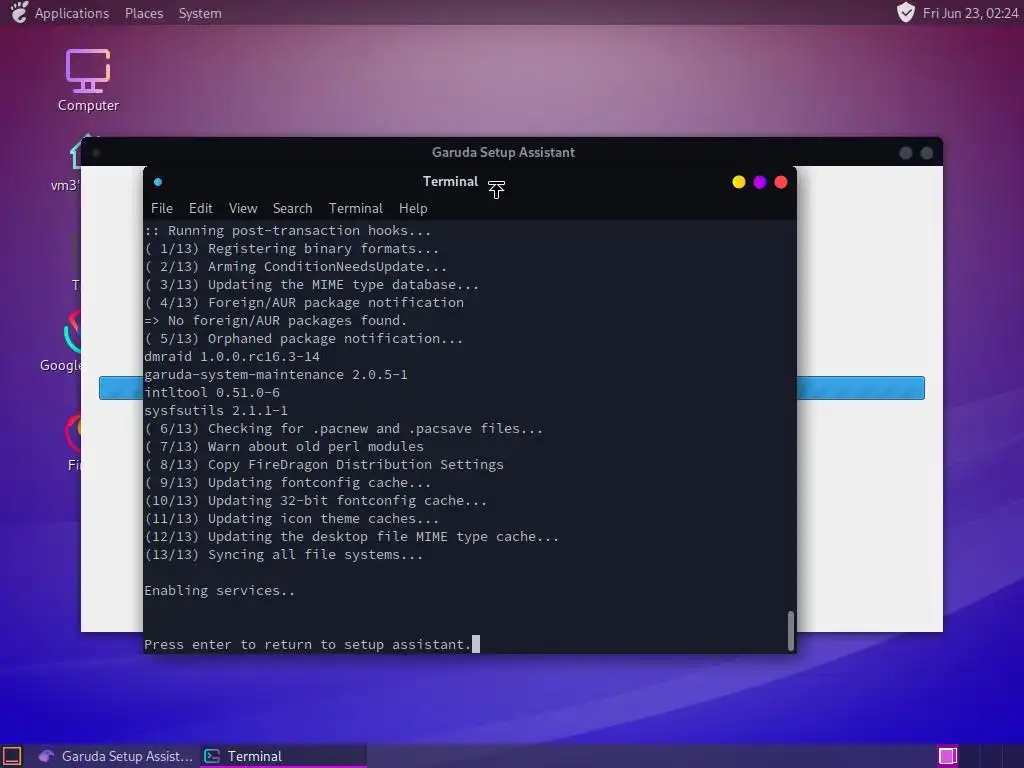
Task: Click '( 7/13) Warn about old perl modules' line
Action: pyautogui.click(x=283, y=447)
